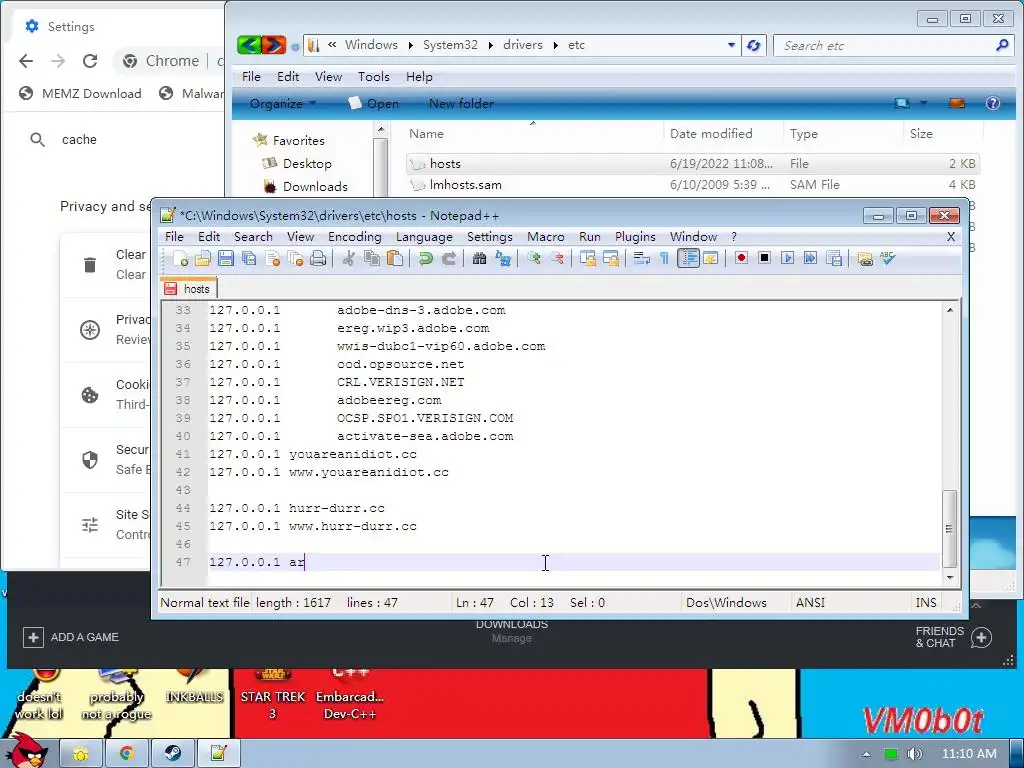Open the Encoding menu

point(355,236)
